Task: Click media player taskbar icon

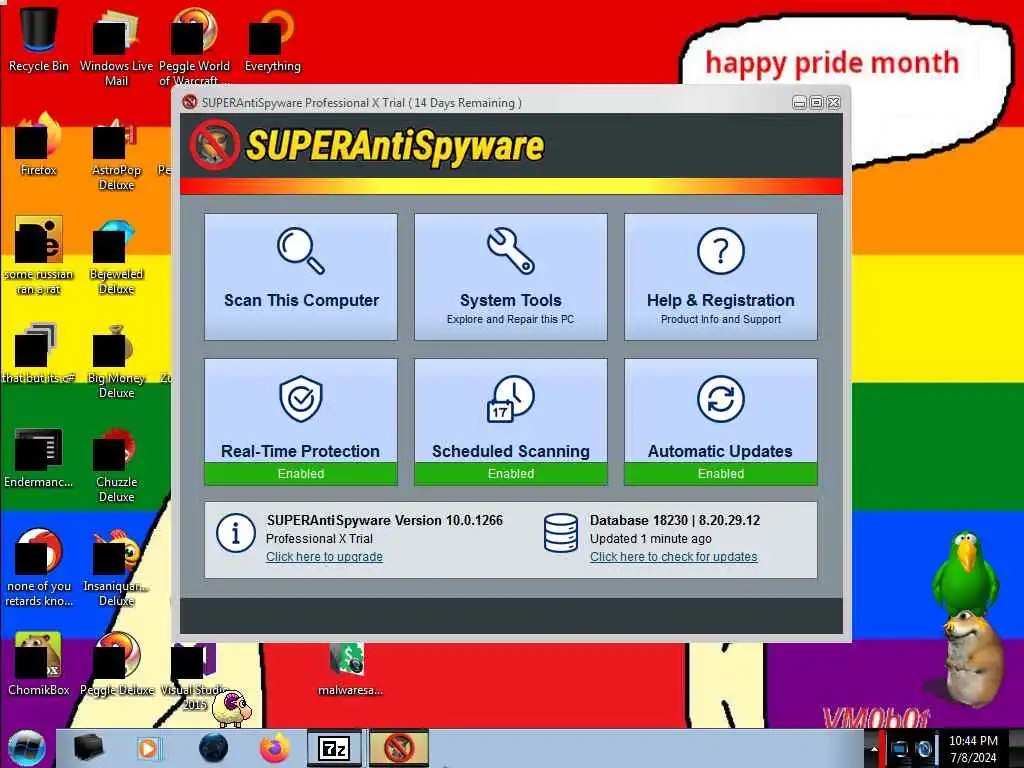Action: click(148, 748)
